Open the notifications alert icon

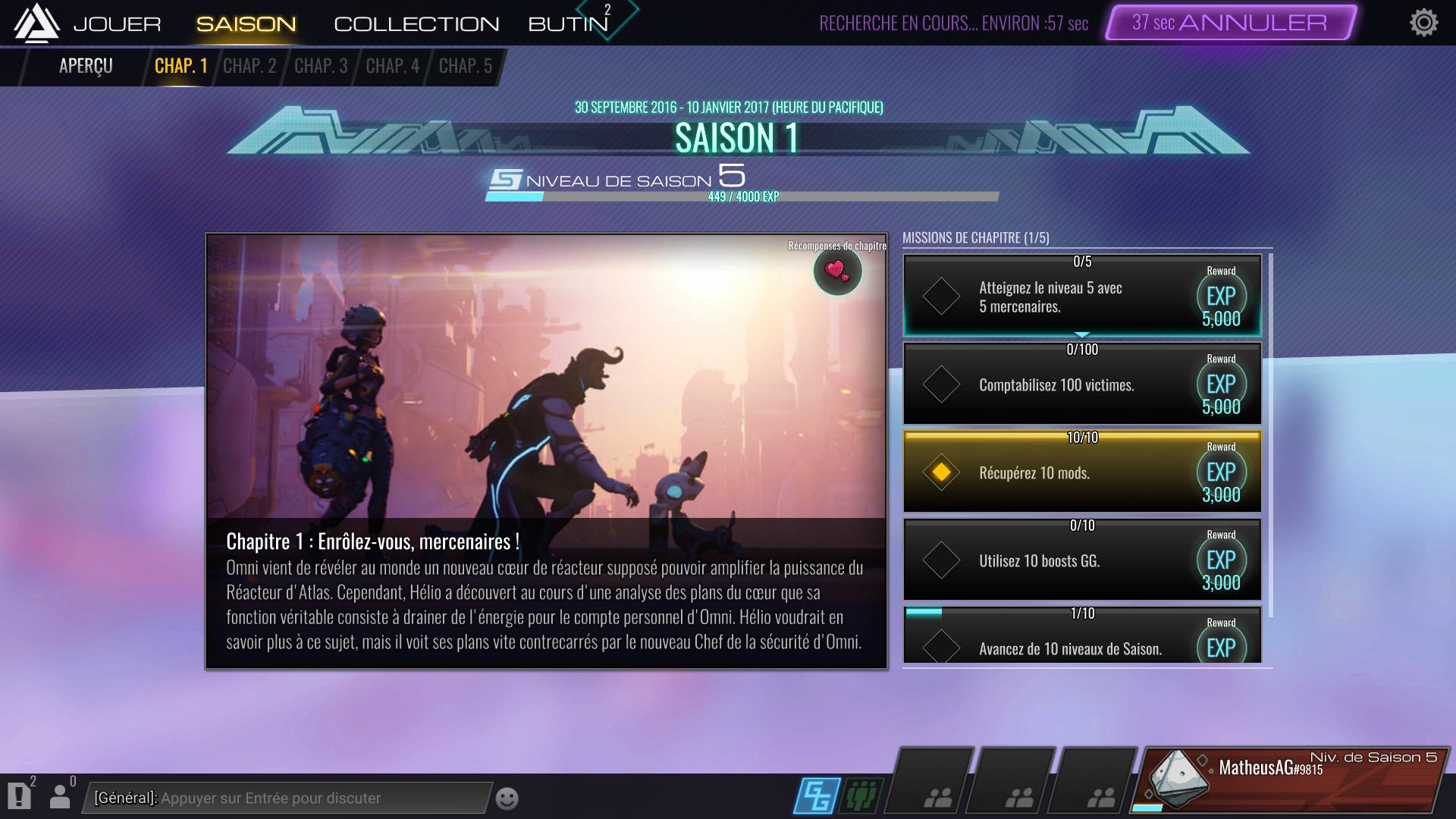pyautogui.click(x=19, y=795)
